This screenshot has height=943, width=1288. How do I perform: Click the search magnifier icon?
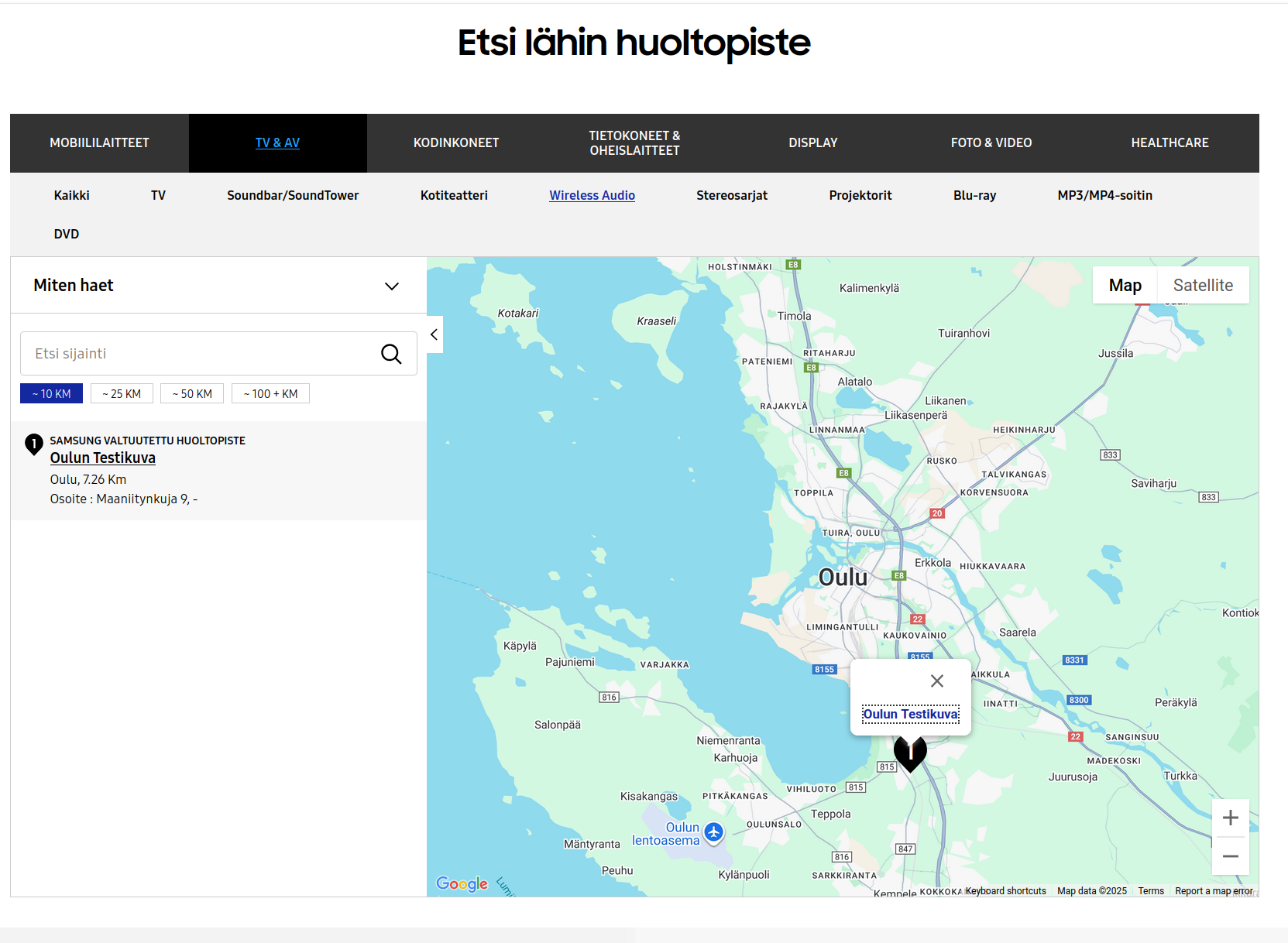click(x=391, y=354)
